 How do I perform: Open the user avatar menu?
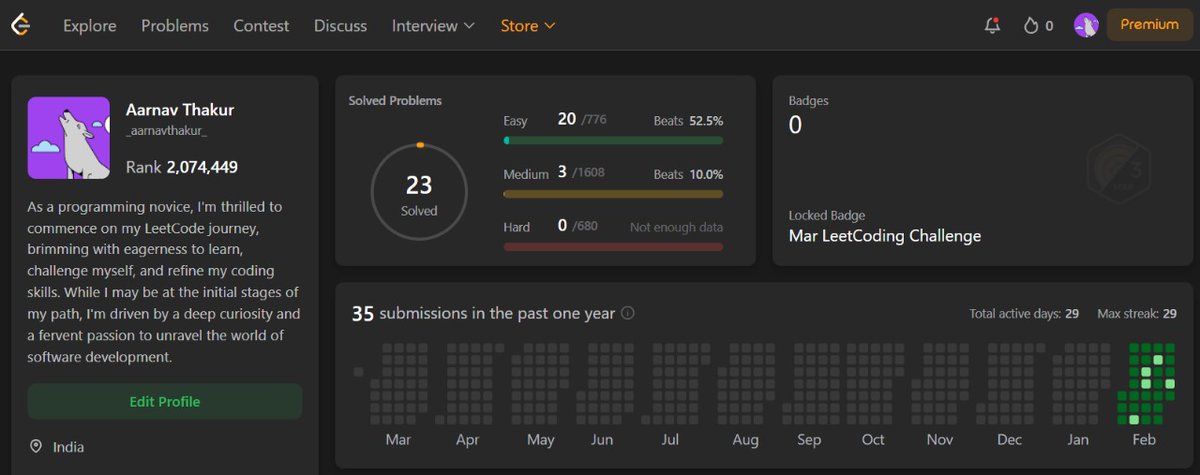(x=1086, y=26)
